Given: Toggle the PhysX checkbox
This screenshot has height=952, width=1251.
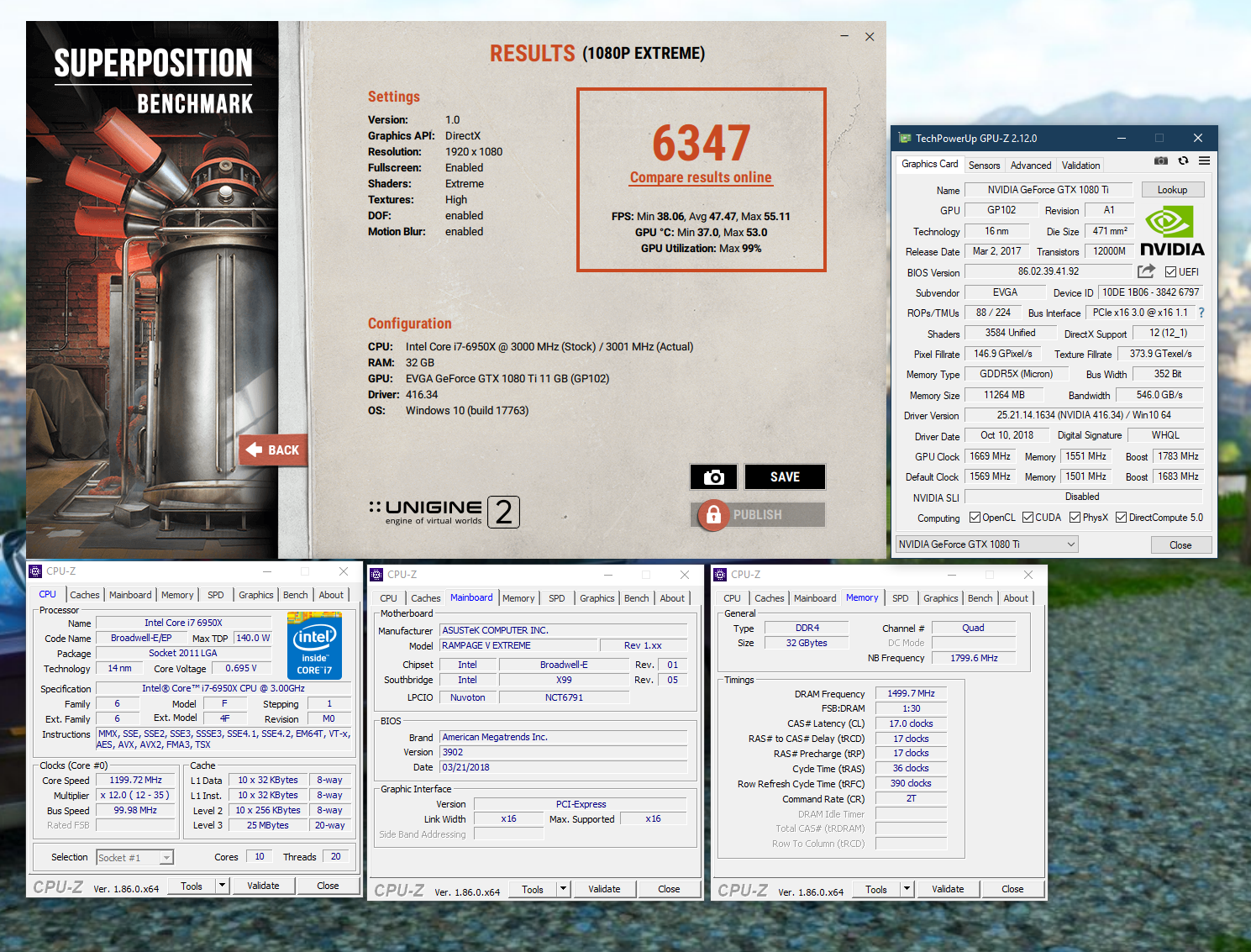Looking at the screenshot, I should click(1075, 518).
